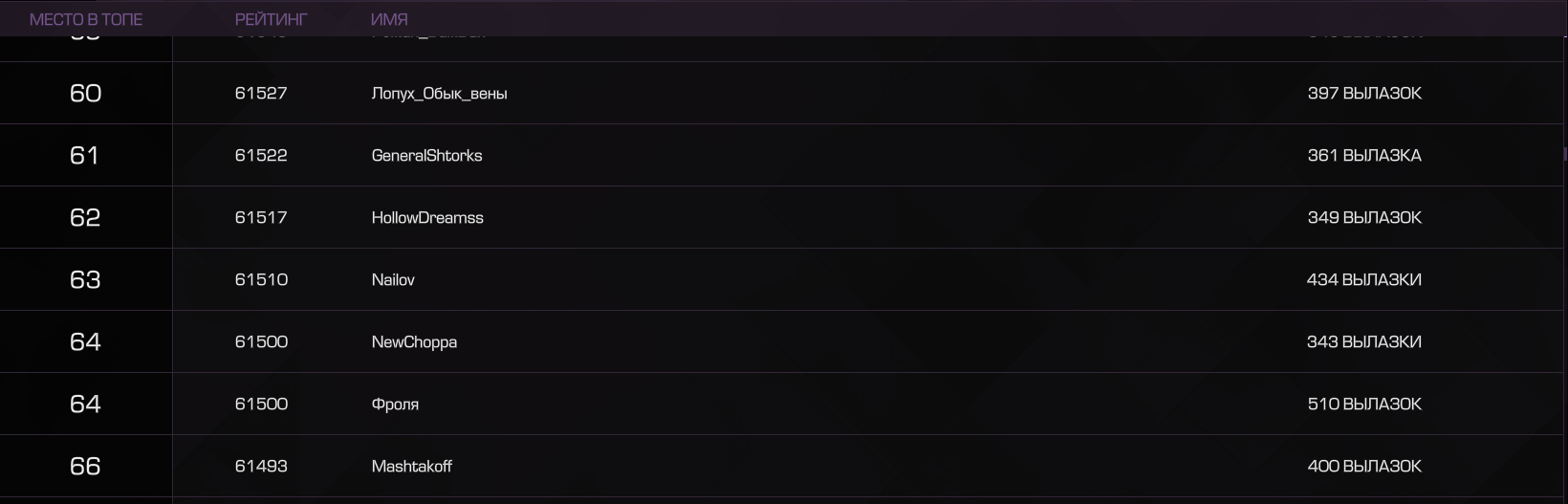This screenshot has width=1568, height=504.
Task: Click the ИМЯ column header
Action: tap(389, 19)
